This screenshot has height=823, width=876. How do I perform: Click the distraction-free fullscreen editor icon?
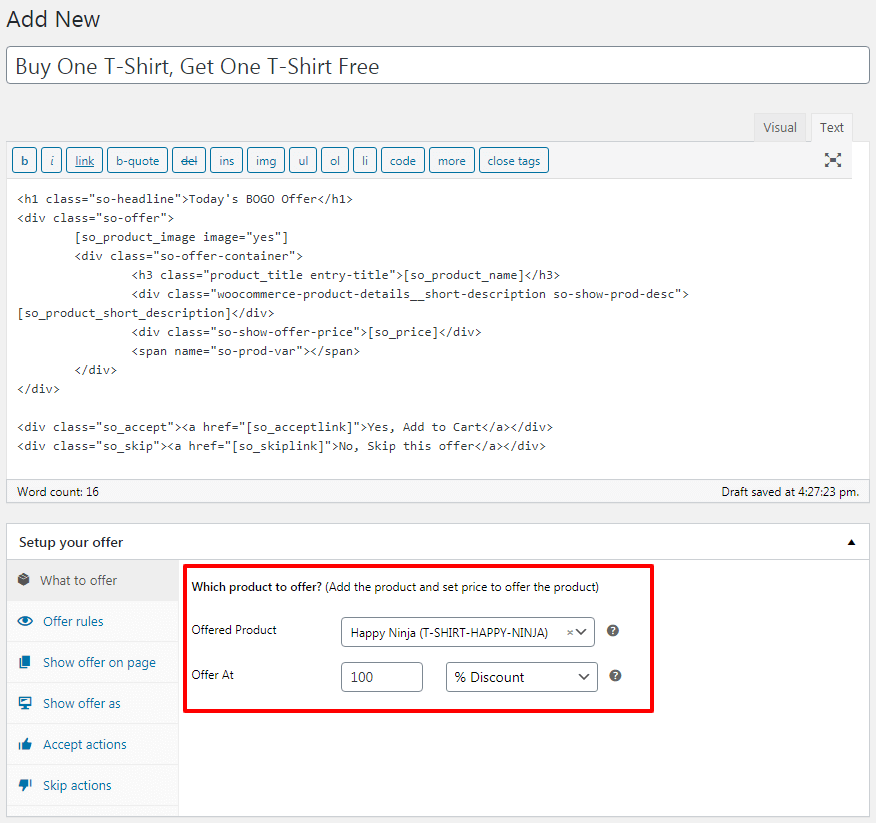832,160
